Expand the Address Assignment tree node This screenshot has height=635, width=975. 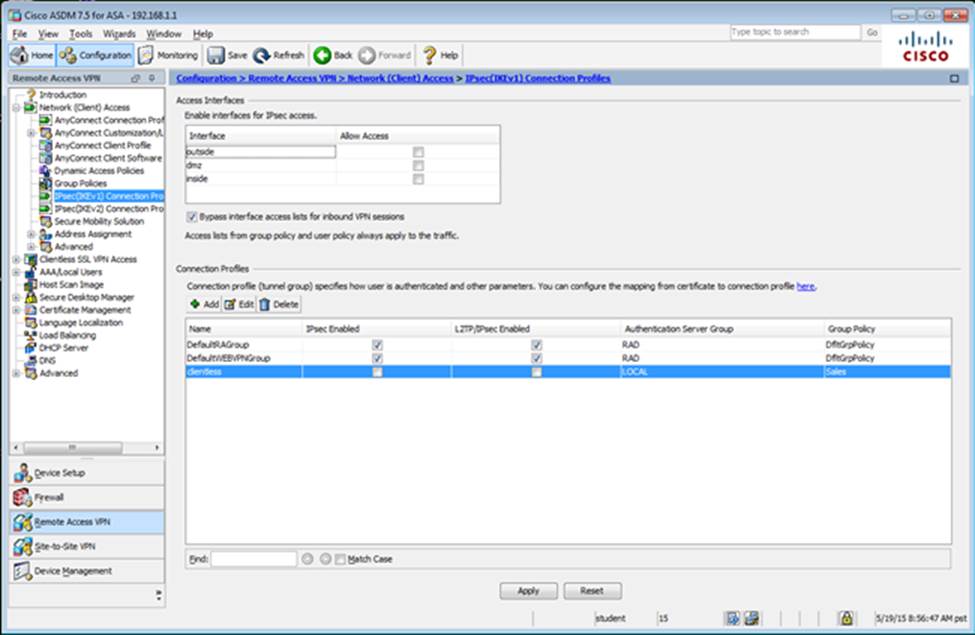point(31,234)
